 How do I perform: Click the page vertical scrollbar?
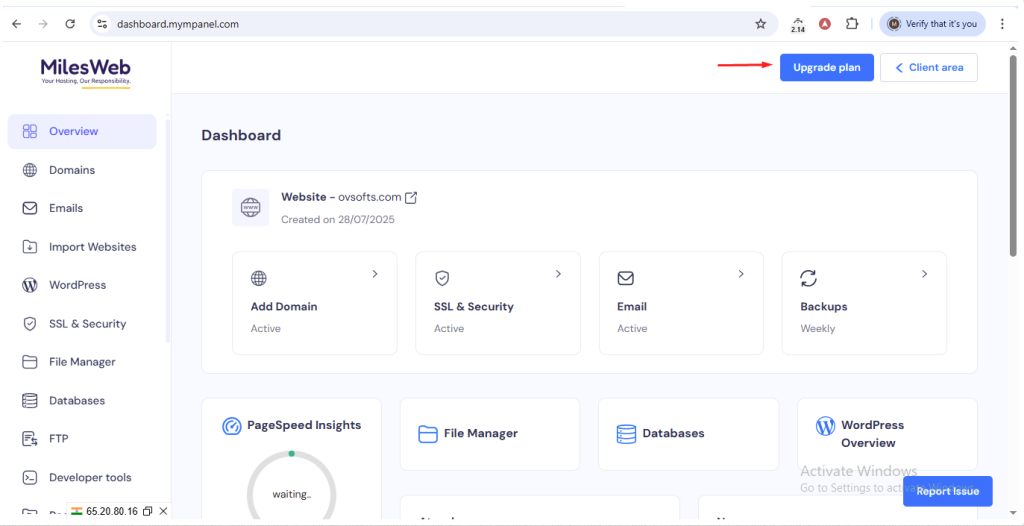[1013, 157]
